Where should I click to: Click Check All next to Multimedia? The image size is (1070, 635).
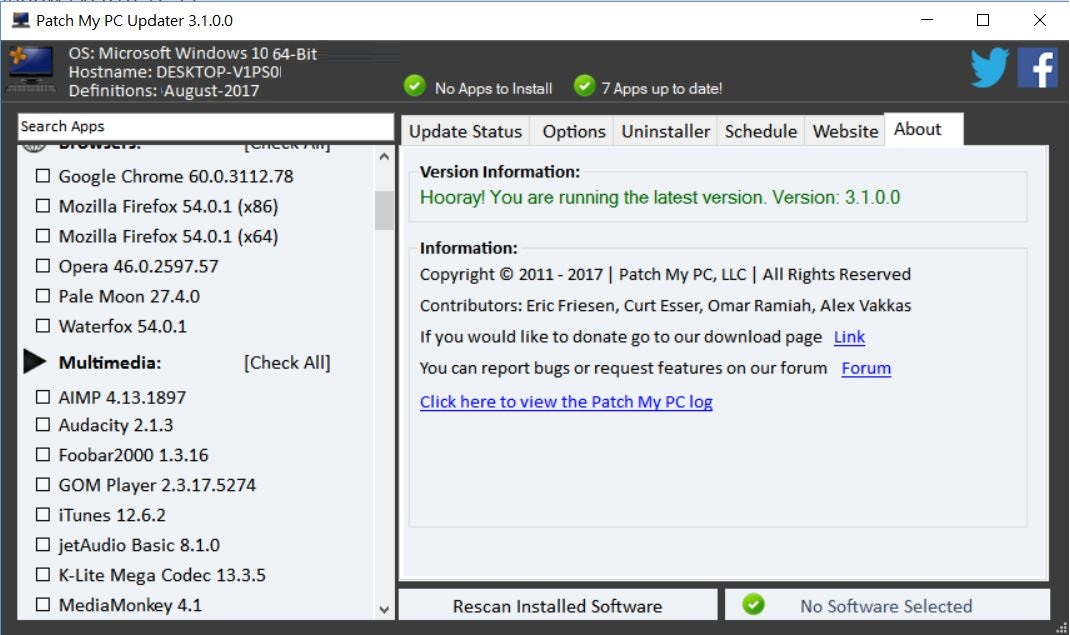[x=287, y=362]
